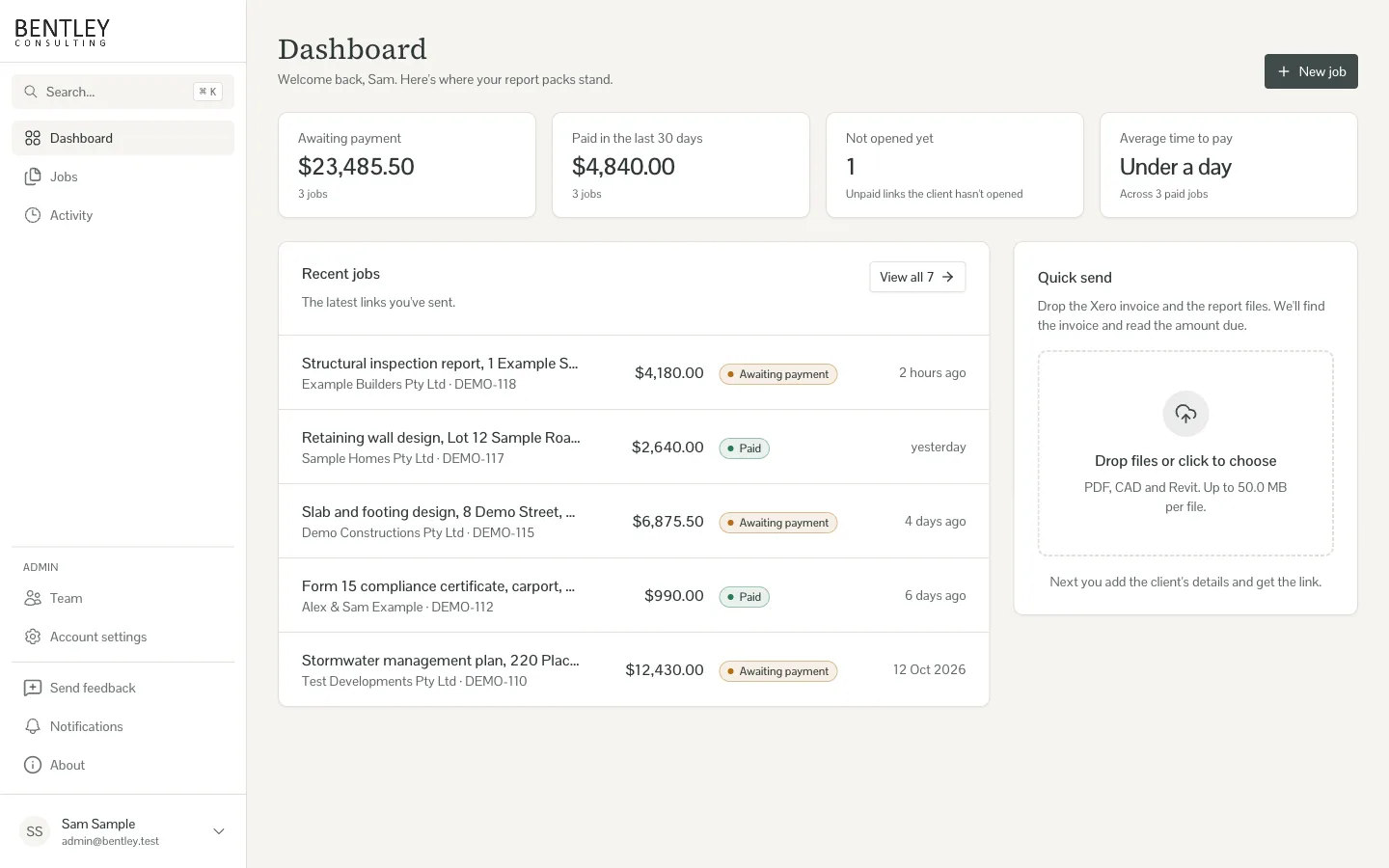
Task: Click the SS user avatar
Action: 35,831
